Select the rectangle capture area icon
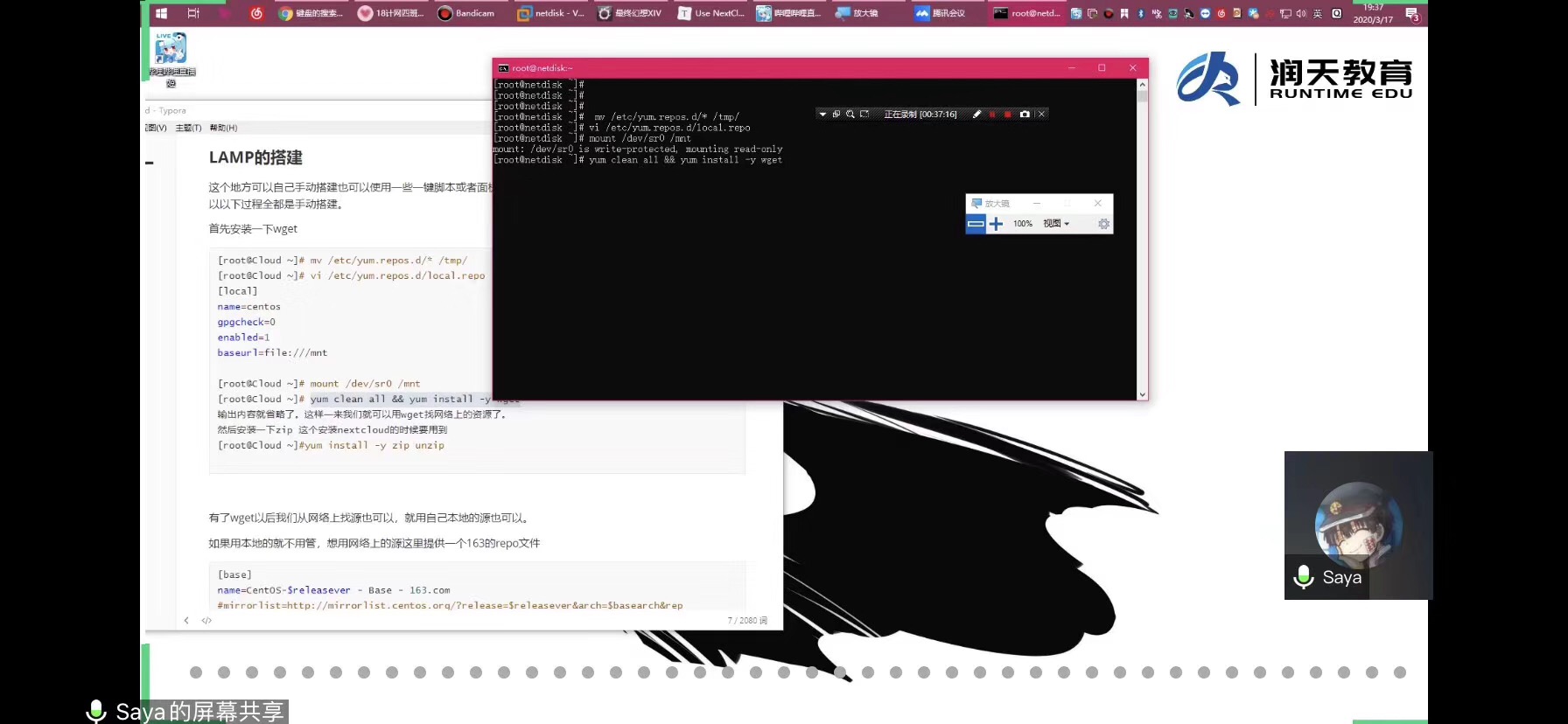 pyautogui.click(x=864, y=115)
